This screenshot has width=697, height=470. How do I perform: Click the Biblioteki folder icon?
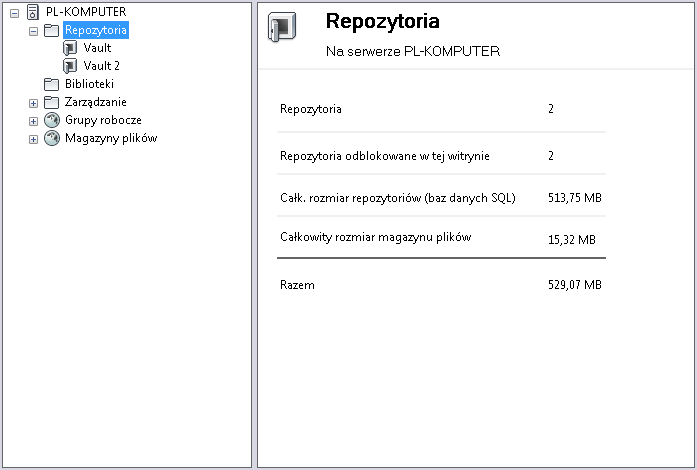pyautogui.click(x=52, y=84)
